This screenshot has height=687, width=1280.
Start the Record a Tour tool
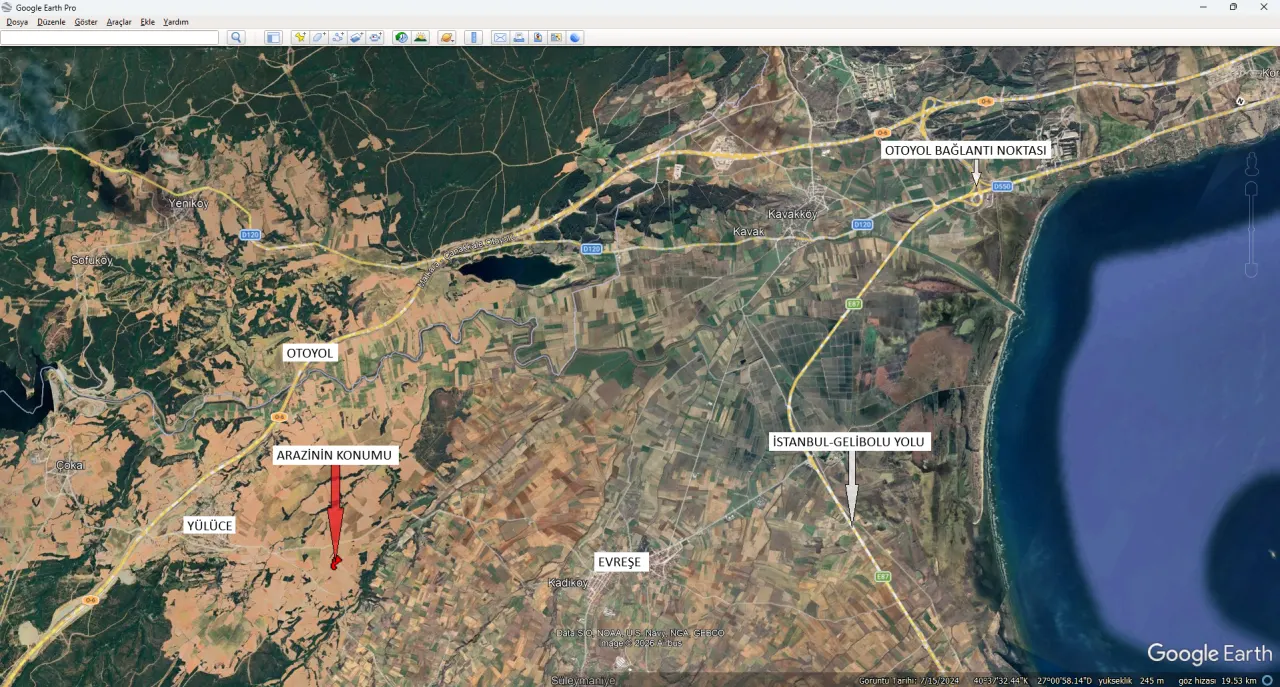376,38
